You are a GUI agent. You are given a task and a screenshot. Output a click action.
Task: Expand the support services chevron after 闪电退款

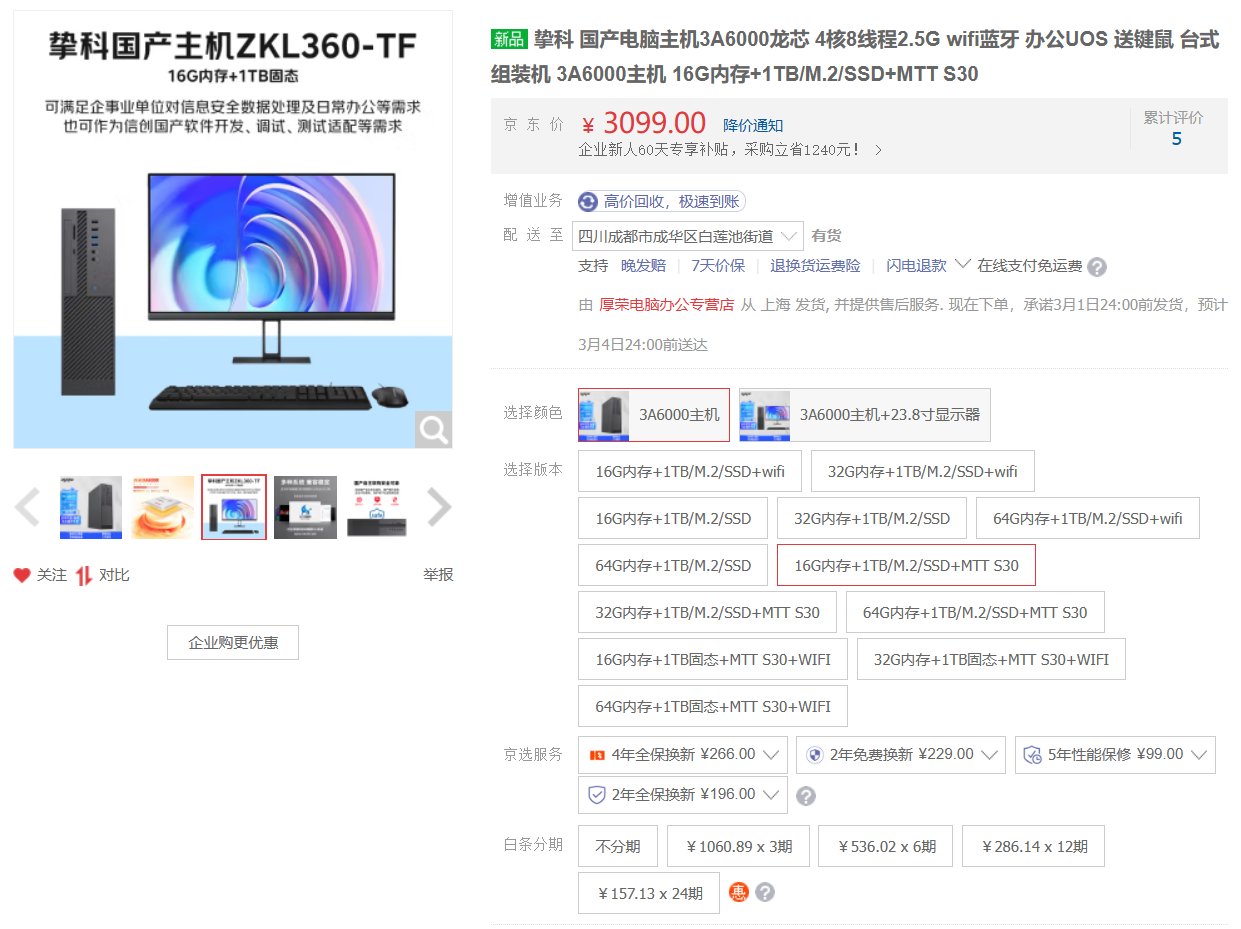[963, 265]
